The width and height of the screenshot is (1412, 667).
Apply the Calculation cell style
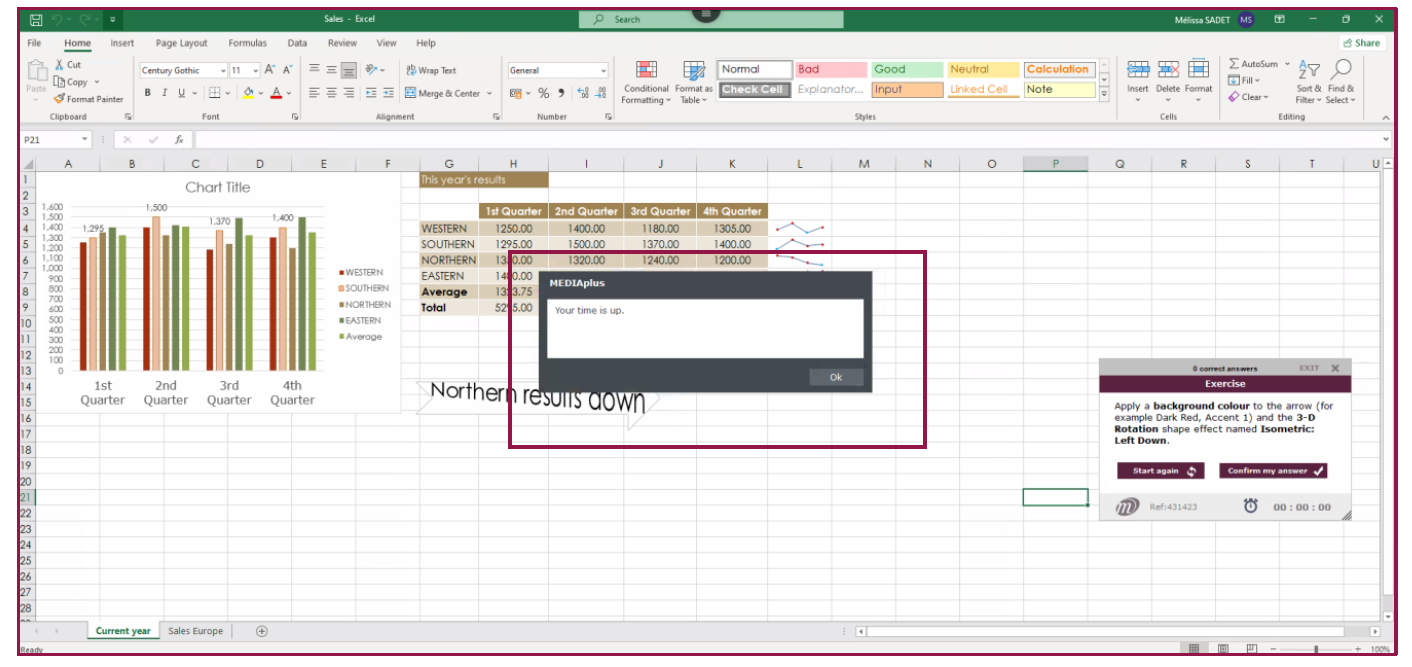(x=1059, y=69)
